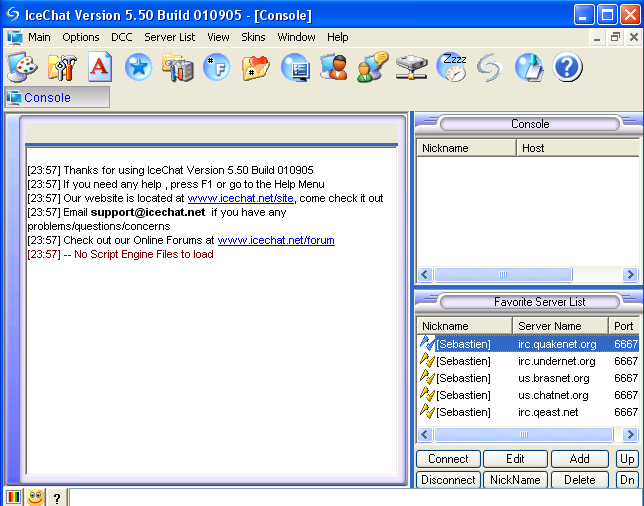The image size is (644, 506).
Task: Click the Connect button
Action: click(x=448, y=459)
